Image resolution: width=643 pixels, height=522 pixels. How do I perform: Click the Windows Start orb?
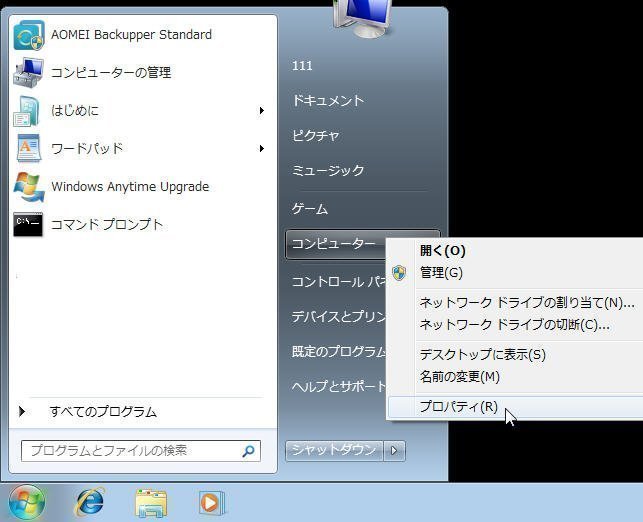27,502
